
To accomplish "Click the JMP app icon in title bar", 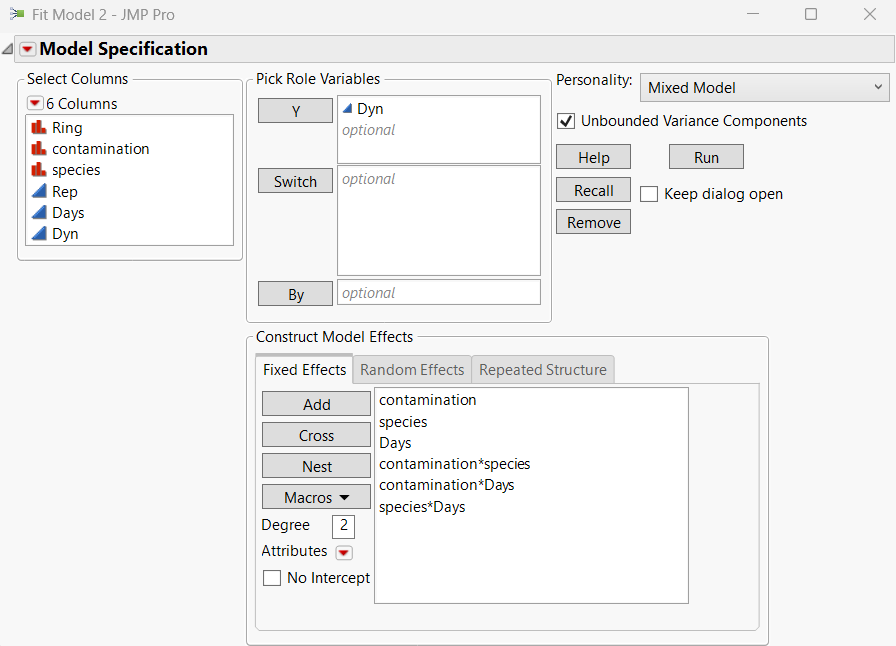I will (x=16, y=14).
